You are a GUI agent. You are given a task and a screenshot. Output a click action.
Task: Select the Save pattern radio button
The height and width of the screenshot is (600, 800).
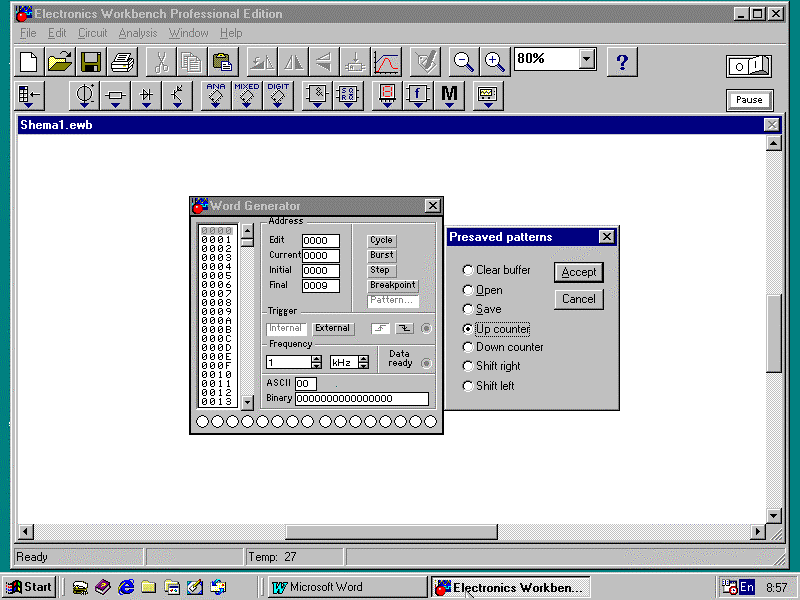pos(467,309)
